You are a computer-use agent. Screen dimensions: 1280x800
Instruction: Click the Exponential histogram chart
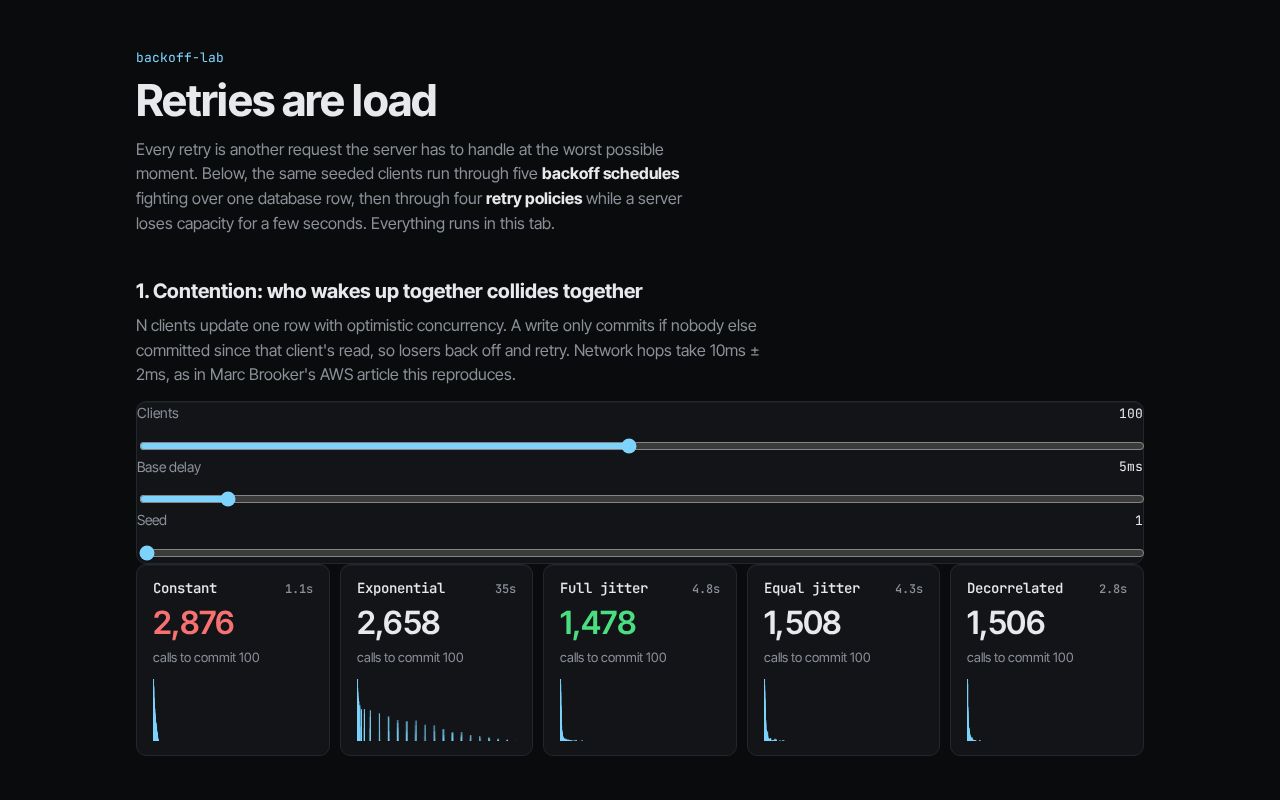pyautogui.click(x=436, y=710)
